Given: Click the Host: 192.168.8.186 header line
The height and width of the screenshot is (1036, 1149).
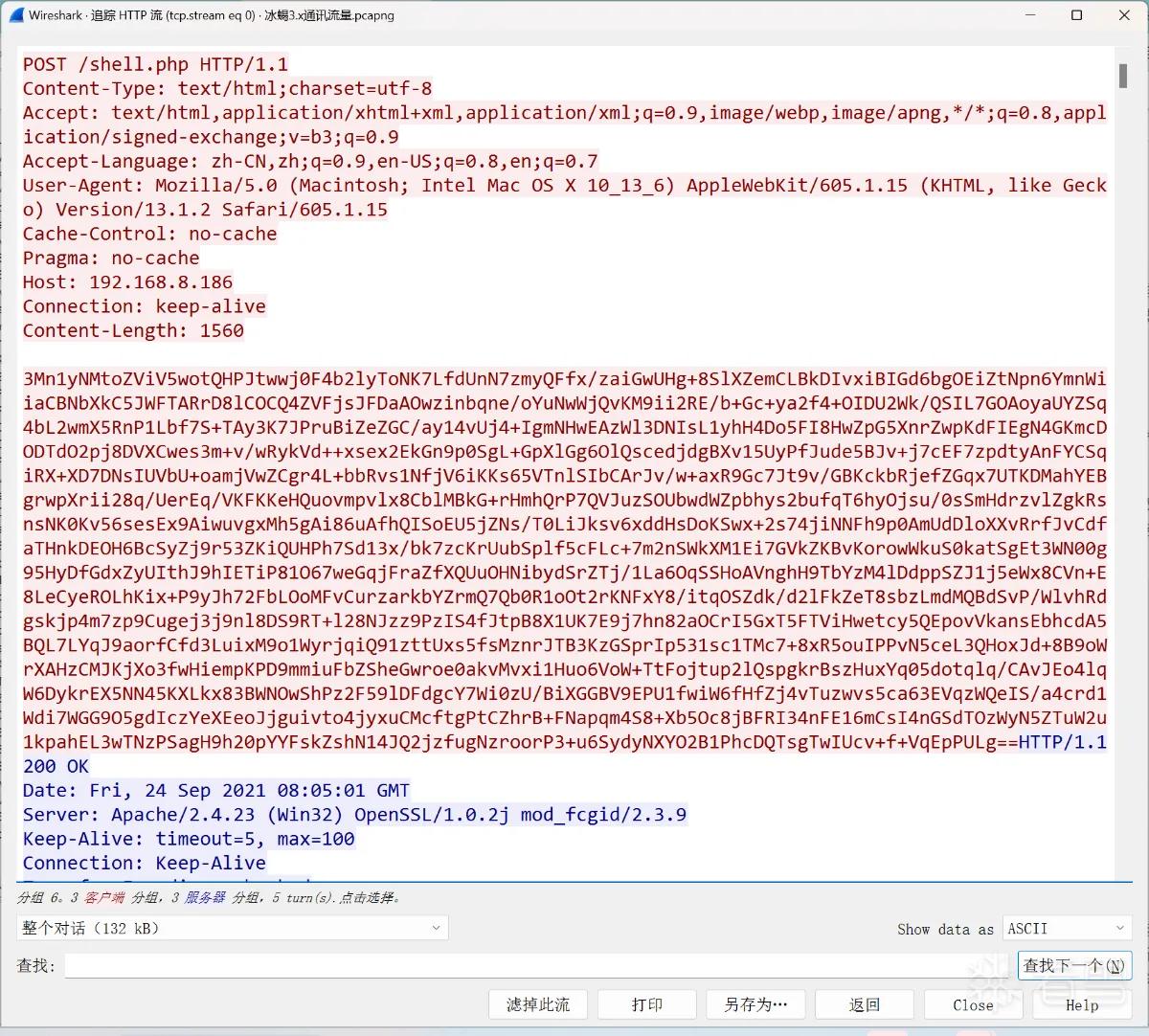Looking at the screenshot, I should point(127,282).
